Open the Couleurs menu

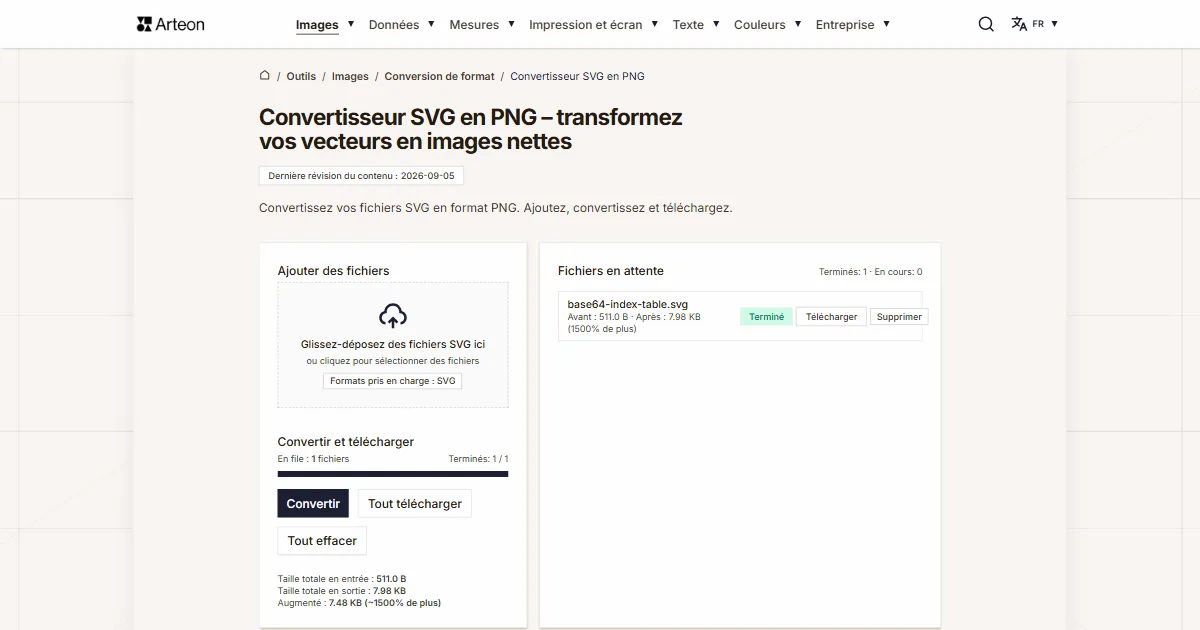tap(760, 25)
